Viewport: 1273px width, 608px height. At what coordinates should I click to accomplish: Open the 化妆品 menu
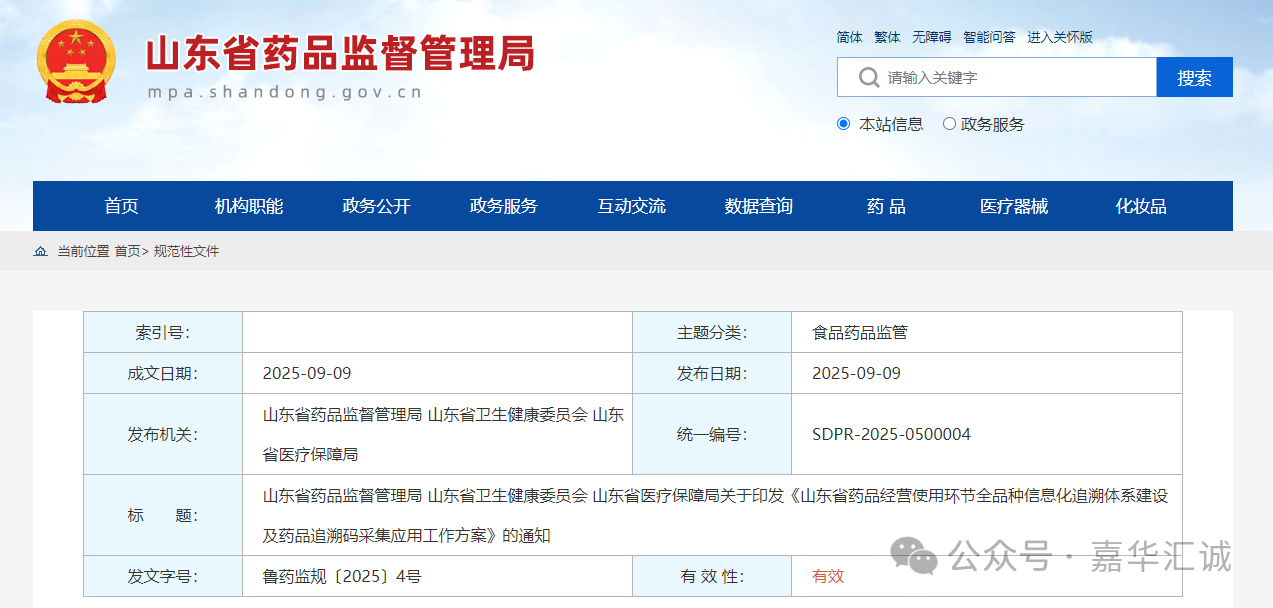(1139, 206)
